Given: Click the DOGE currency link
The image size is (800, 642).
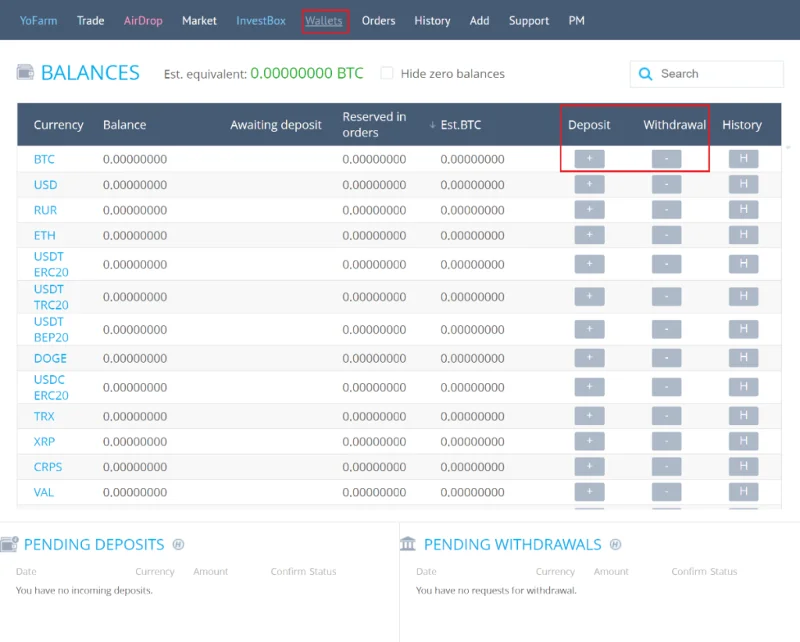Looking at the screenshot, I should pyautogui.click(x=50, y=358).
